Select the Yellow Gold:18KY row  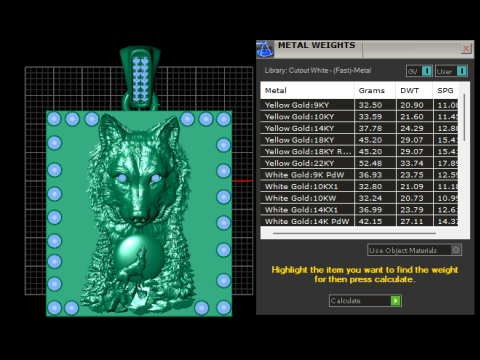click(359, 140)
